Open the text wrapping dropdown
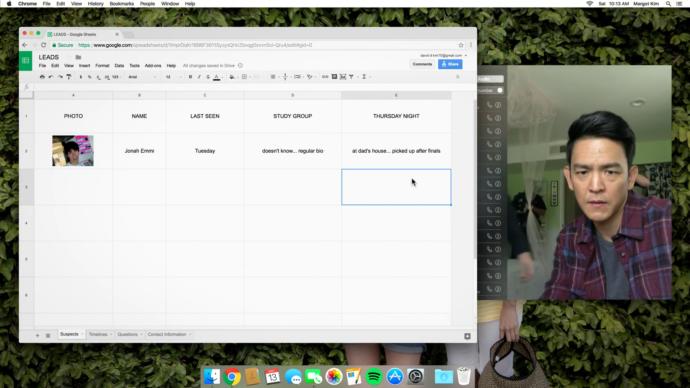 [x=298, y=77]
